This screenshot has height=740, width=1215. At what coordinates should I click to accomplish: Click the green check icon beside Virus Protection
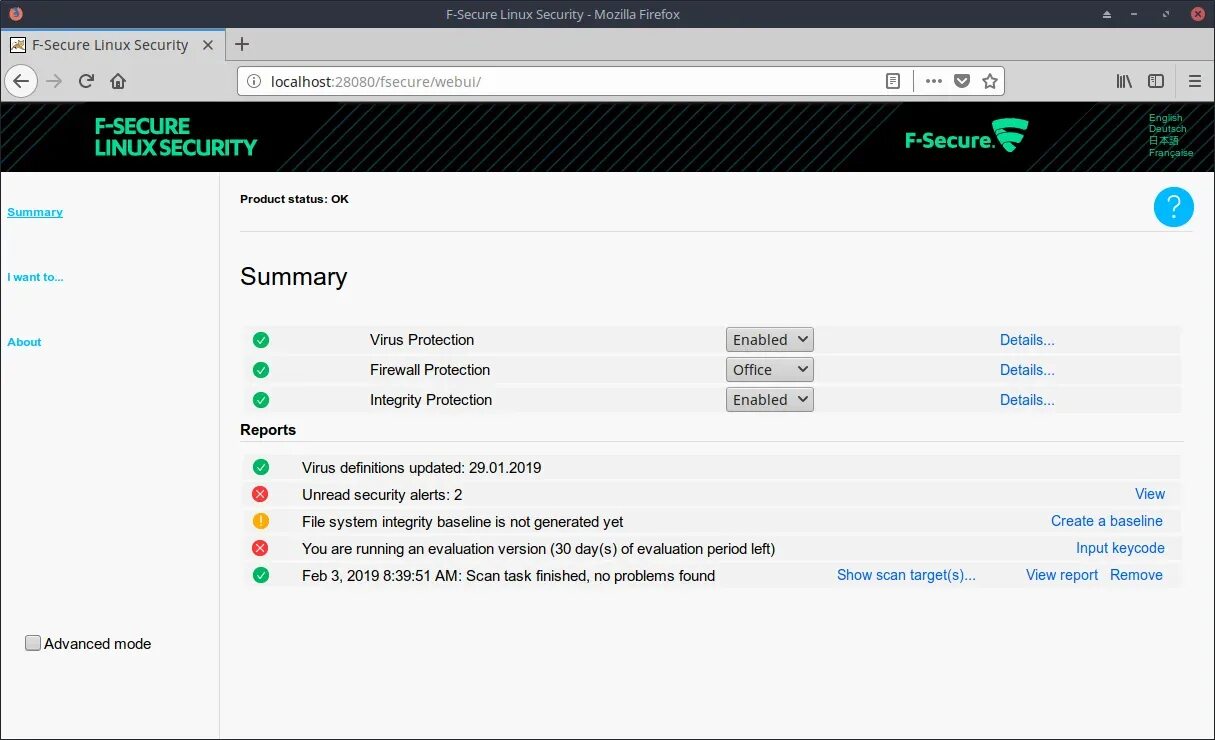coord(261,340)
